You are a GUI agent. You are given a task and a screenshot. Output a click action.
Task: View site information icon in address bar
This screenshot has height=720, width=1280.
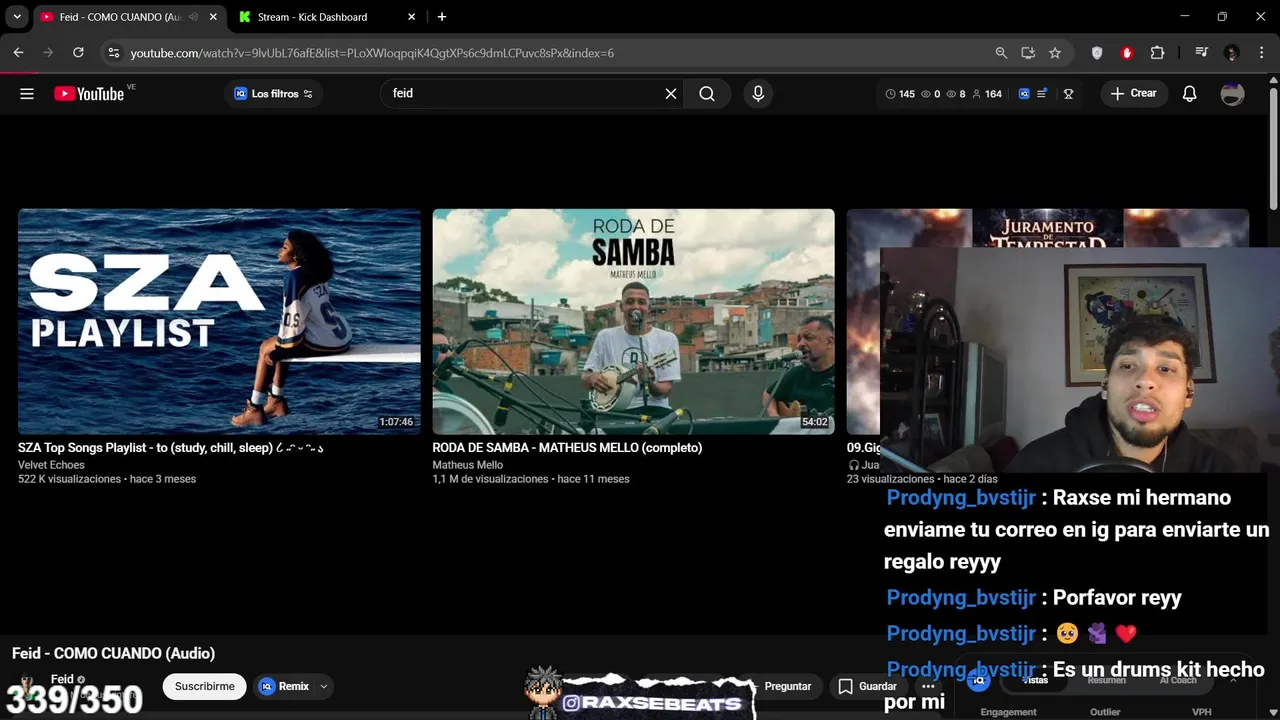point(113,53)
